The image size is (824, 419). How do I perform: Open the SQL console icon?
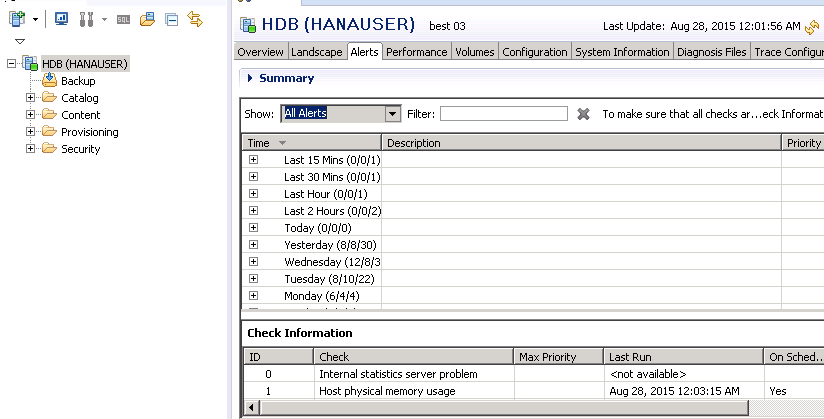click(x=123, y=19)
